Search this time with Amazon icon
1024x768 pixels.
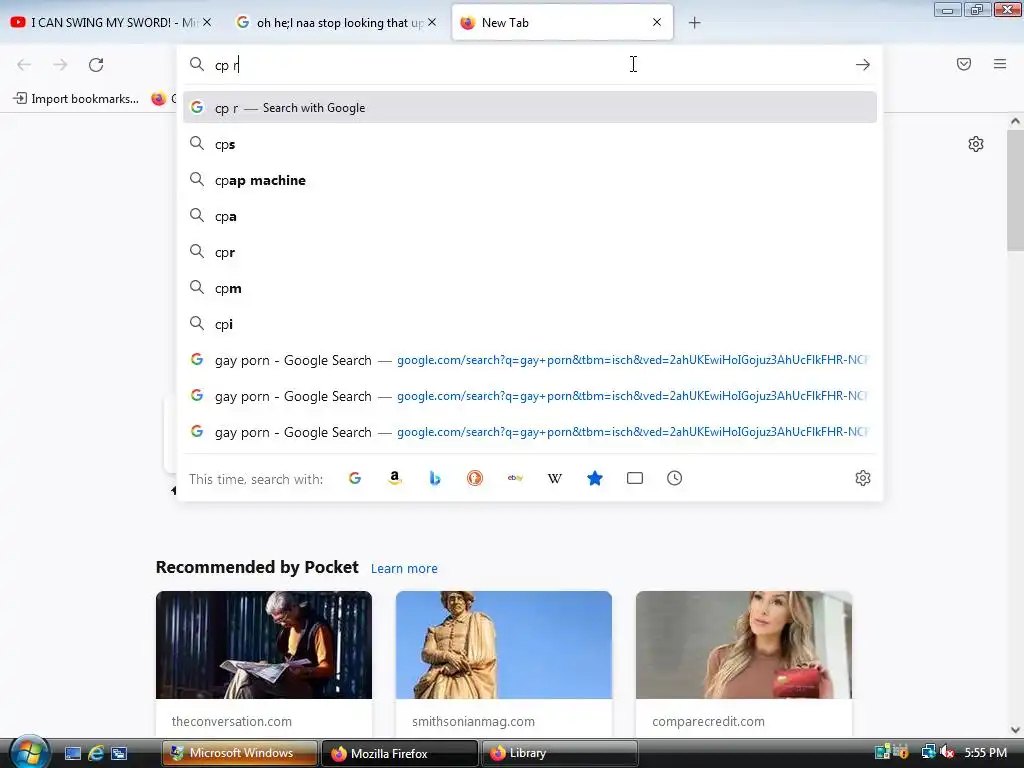coord(394,478)
